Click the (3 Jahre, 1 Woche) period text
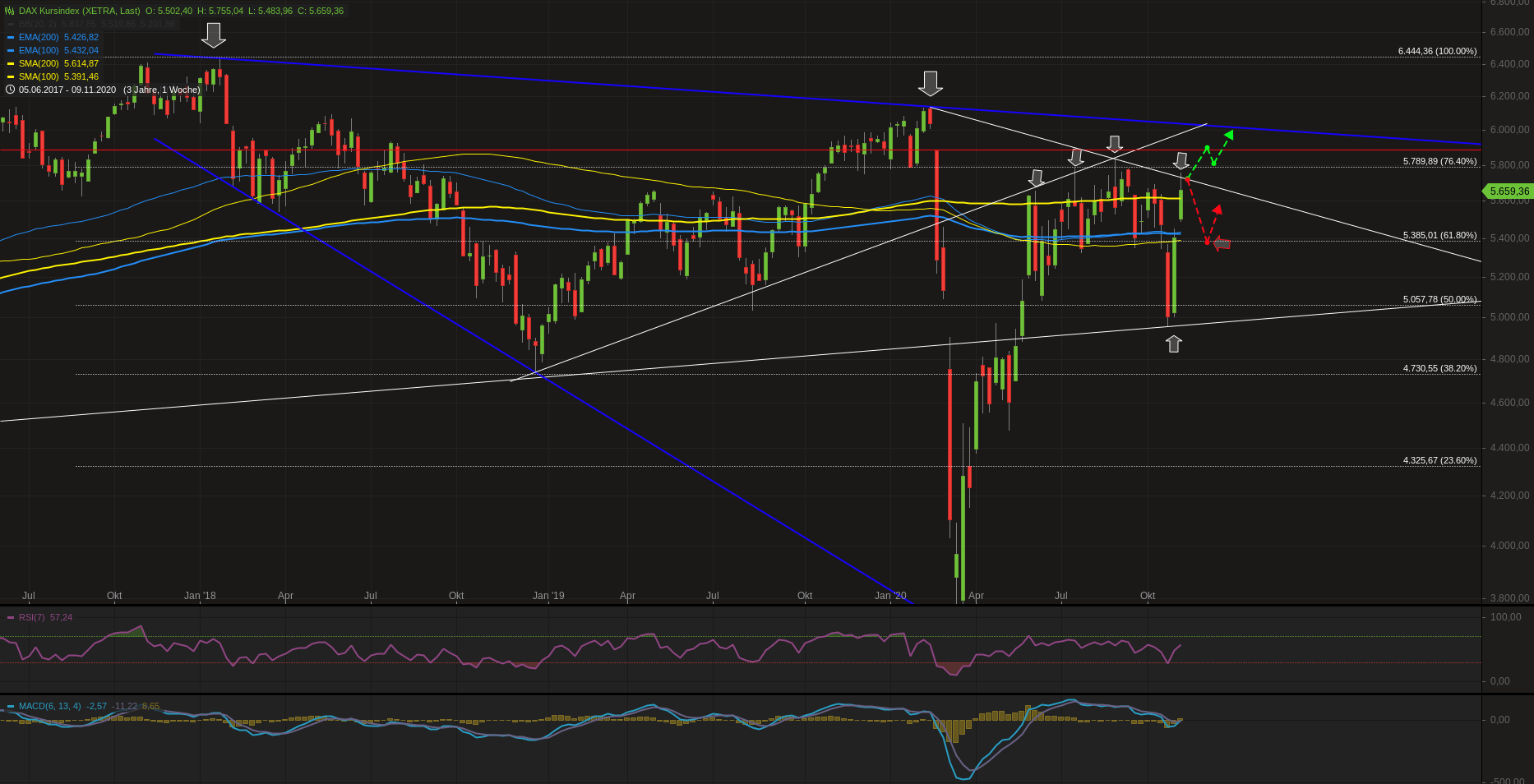 (x=162, y=90)
